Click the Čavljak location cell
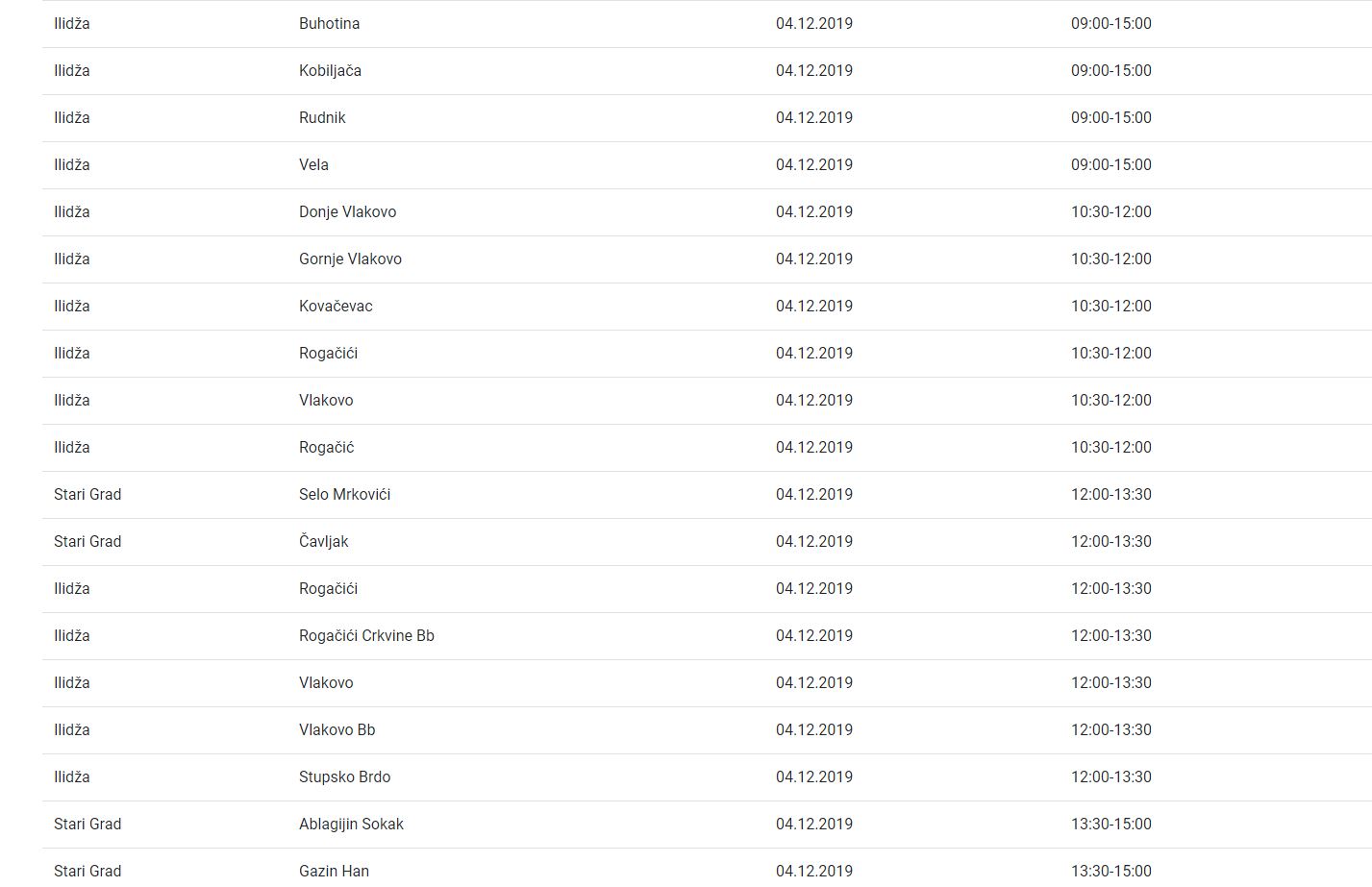 (x=323, y=541)
